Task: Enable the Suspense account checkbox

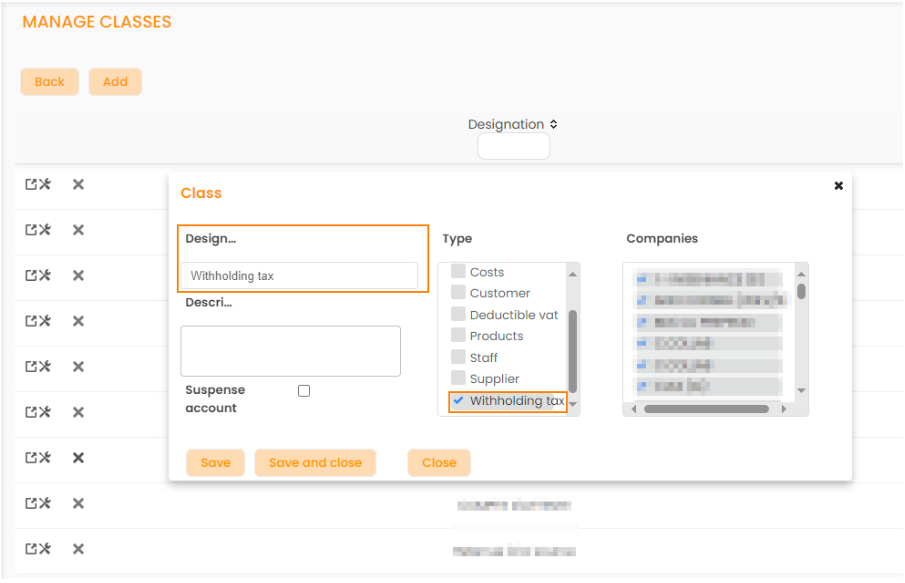Action: pyautogui.click(x=304, y=391)
